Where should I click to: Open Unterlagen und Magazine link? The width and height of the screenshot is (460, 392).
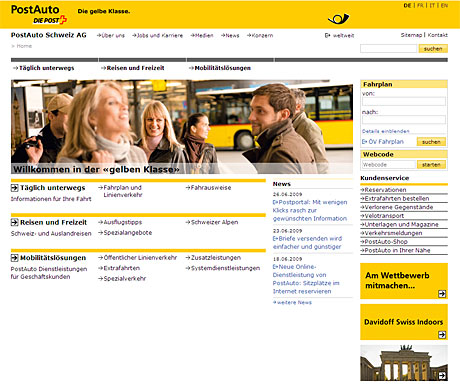tap(399, 225)
